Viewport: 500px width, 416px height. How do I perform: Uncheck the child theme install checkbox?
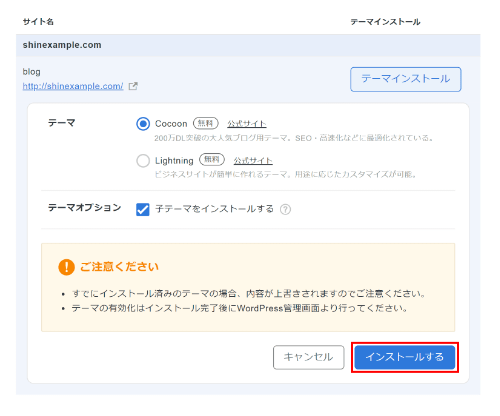pos(143,210)
